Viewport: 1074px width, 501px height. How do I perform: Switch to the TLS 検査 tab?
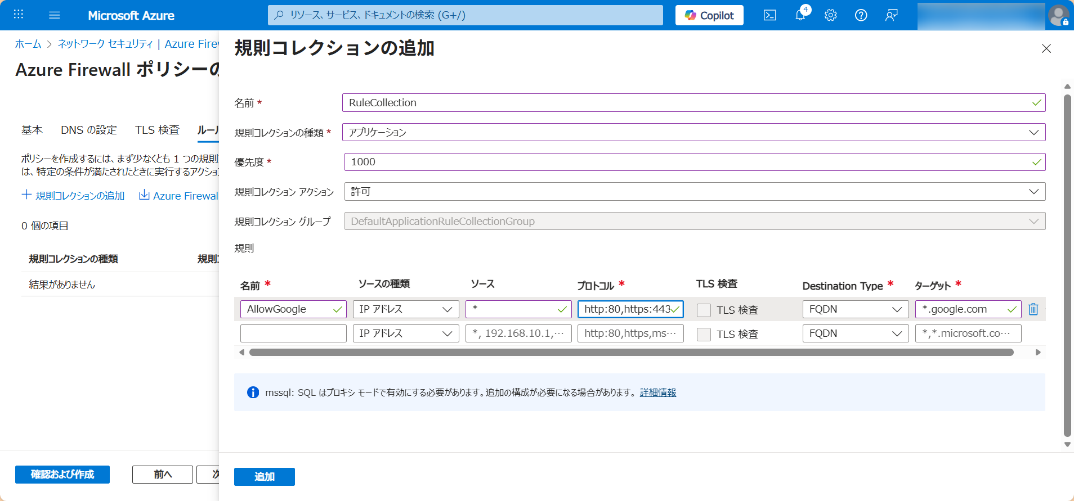[x=157, y=130]
